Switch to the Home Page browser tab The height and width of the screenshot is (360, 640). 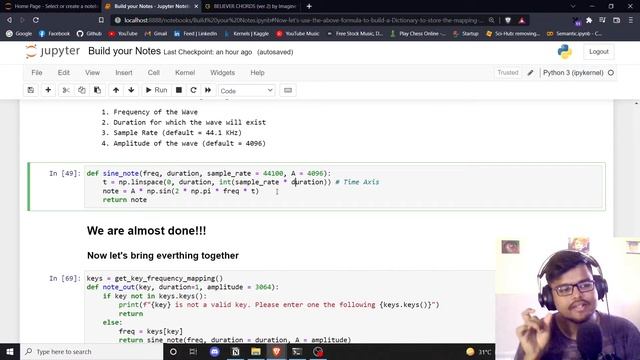pyautogui.click(x=50, y=6)
